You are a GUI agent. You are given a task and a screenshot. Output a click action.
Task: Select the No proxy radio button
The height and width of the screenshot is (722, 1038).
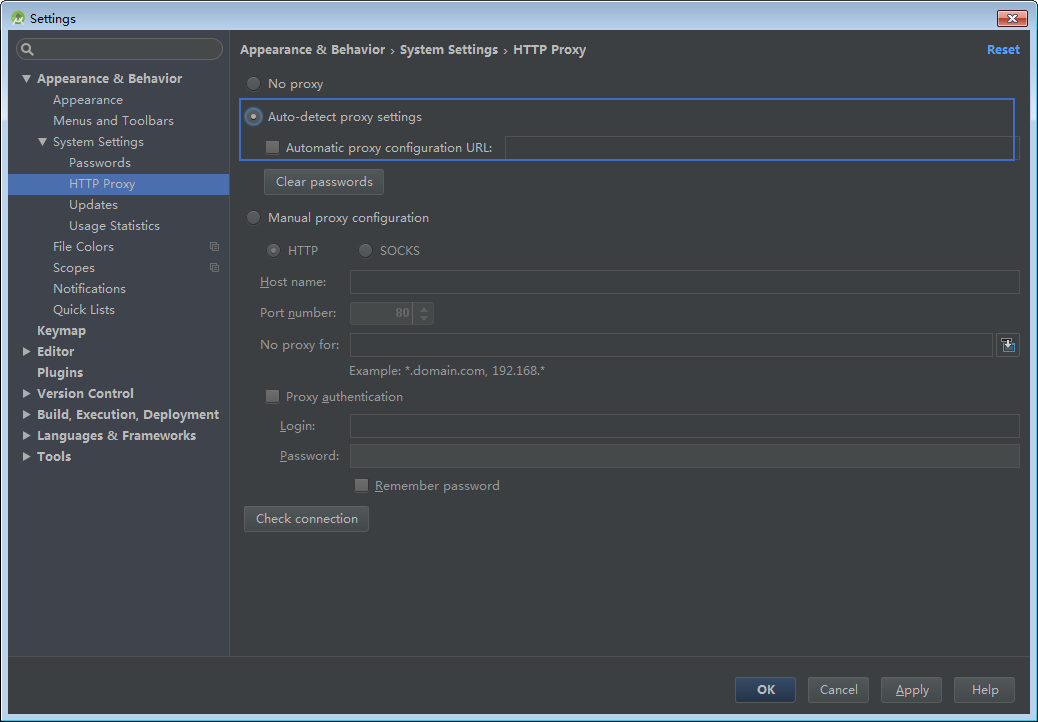click(x=254, y=84)
